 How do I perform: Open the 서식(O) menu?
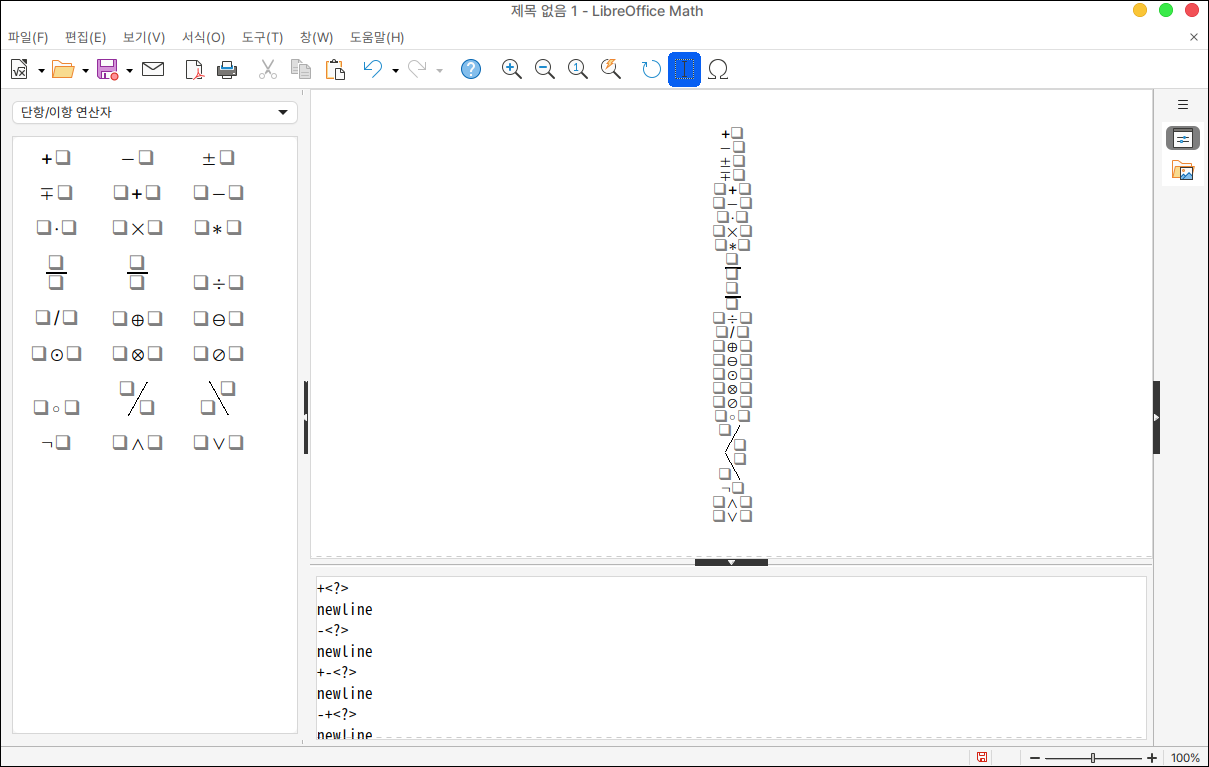[x=203, y=38]
